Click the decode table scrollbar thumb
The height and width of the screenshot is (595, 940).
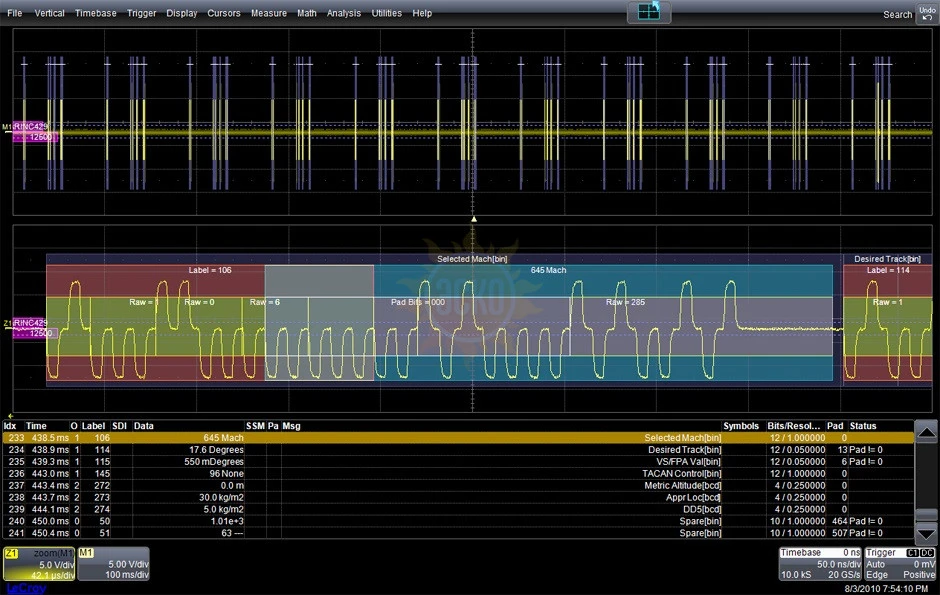(x=926, y=515)
